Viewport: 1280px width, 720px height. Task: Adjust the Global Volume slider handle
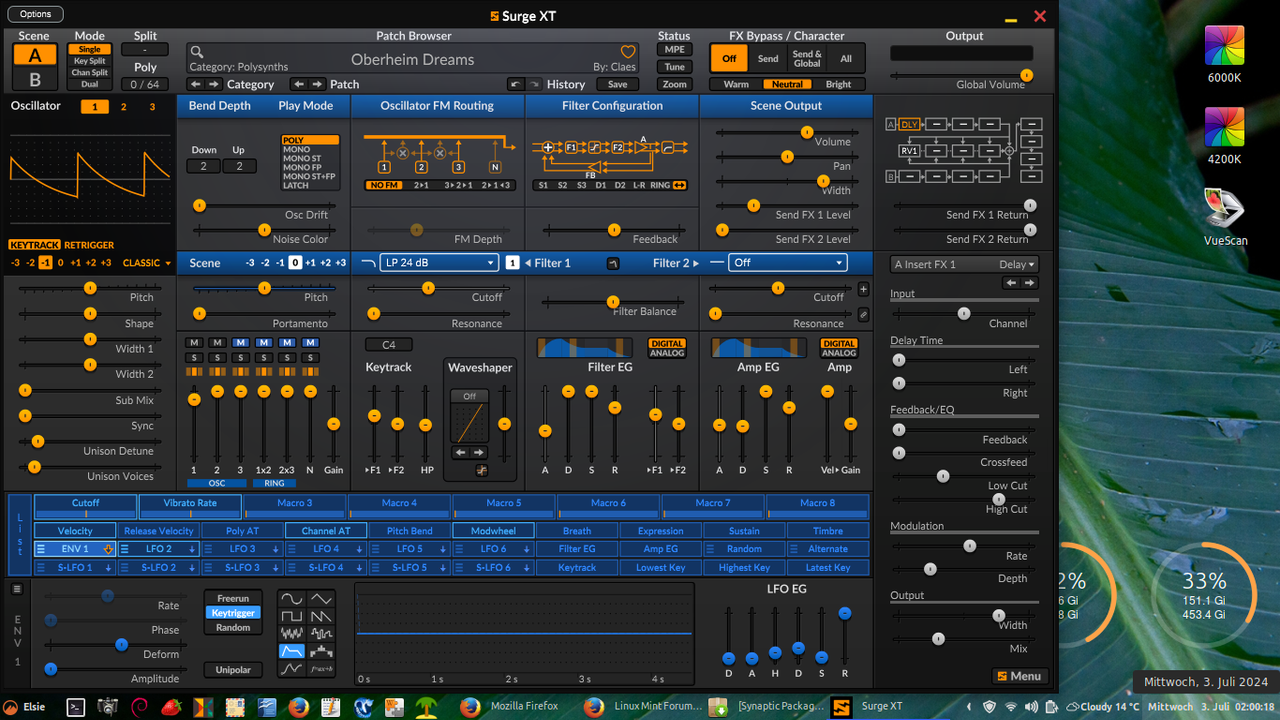[1026, 76]
